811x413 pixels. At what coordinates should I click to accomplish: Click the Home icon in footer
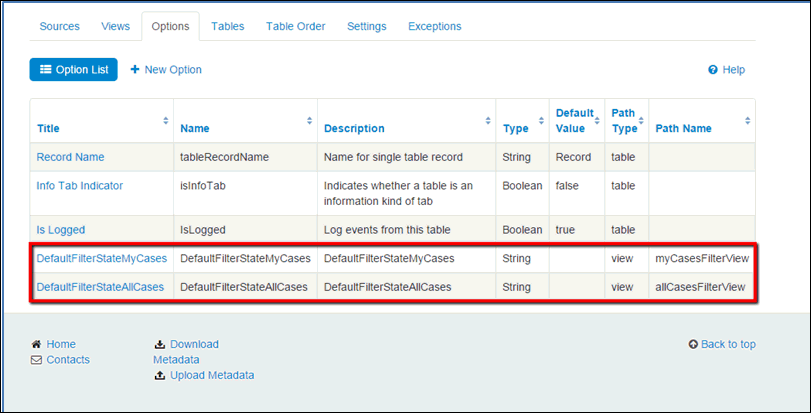[x=37, y=344]
